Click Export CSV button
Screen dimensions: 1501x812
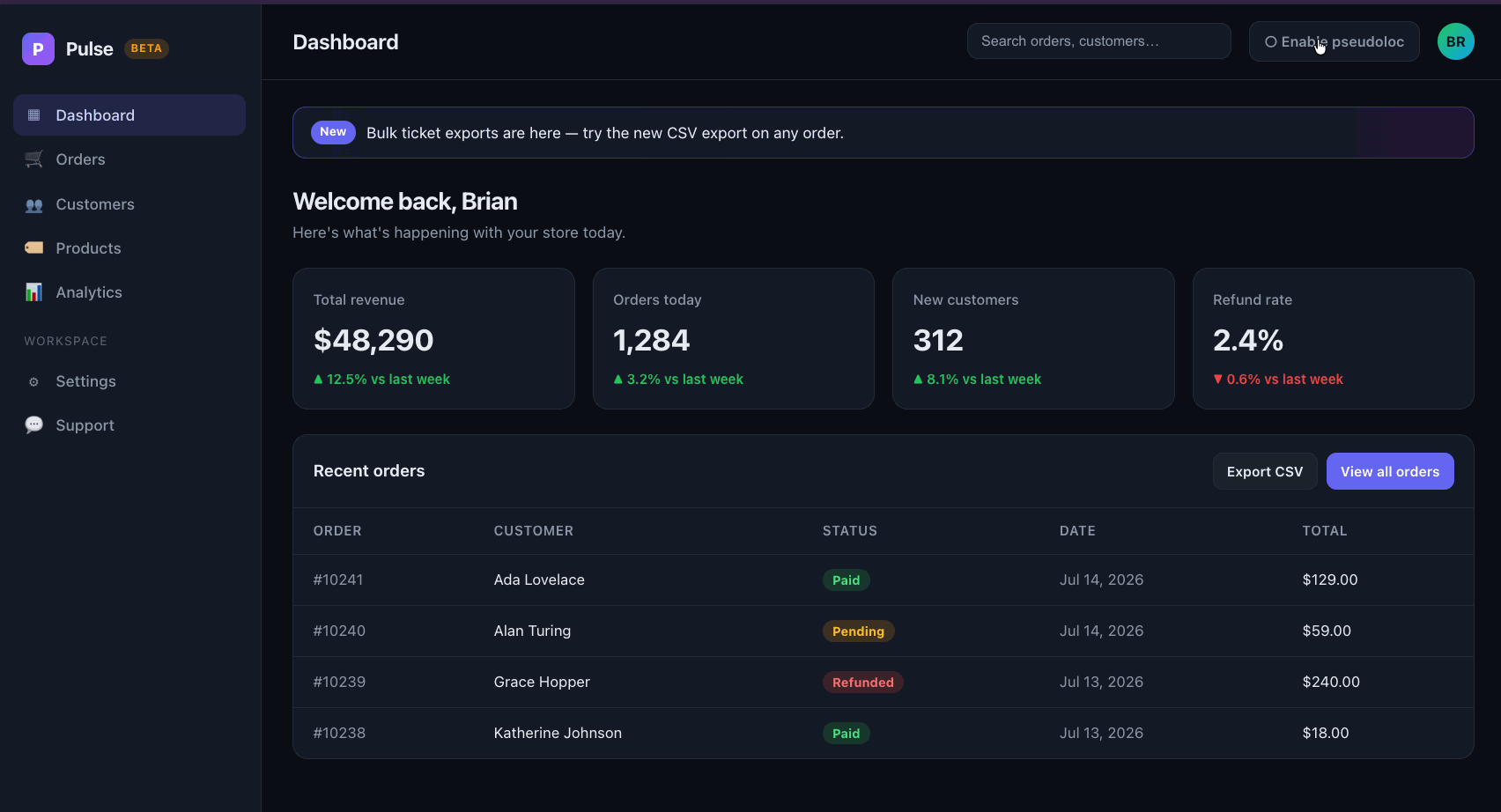tap(1265, 471)
